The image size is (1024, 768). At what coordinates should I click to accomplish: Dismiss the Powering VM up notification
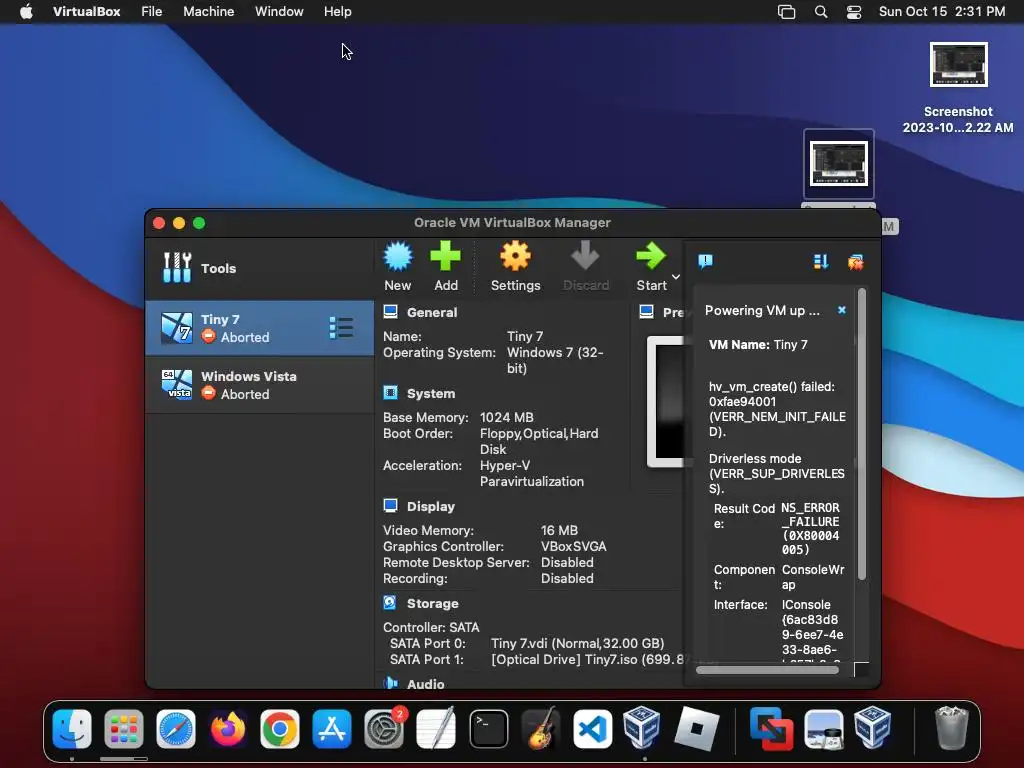coord(842,310)
